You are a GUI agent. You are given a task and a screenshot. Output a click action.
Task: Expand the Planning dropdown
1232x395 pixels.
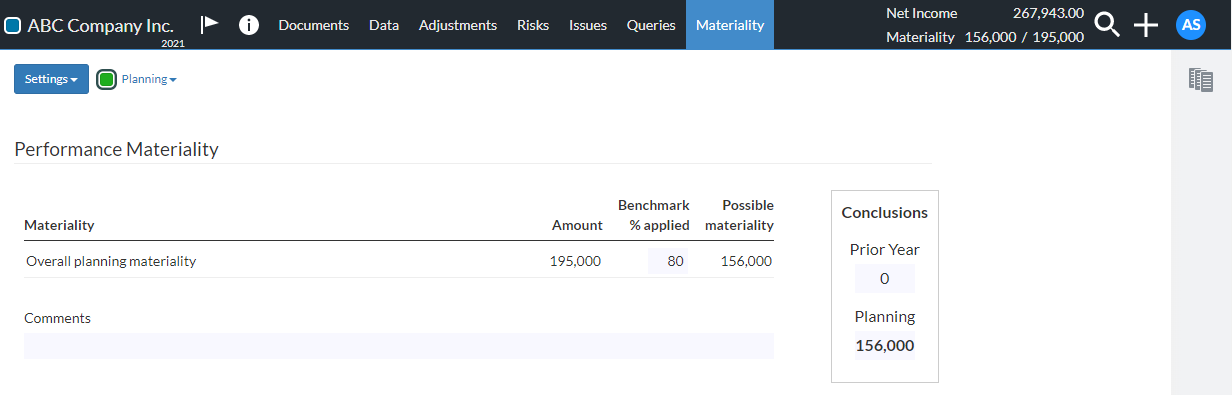click(149, 79)
